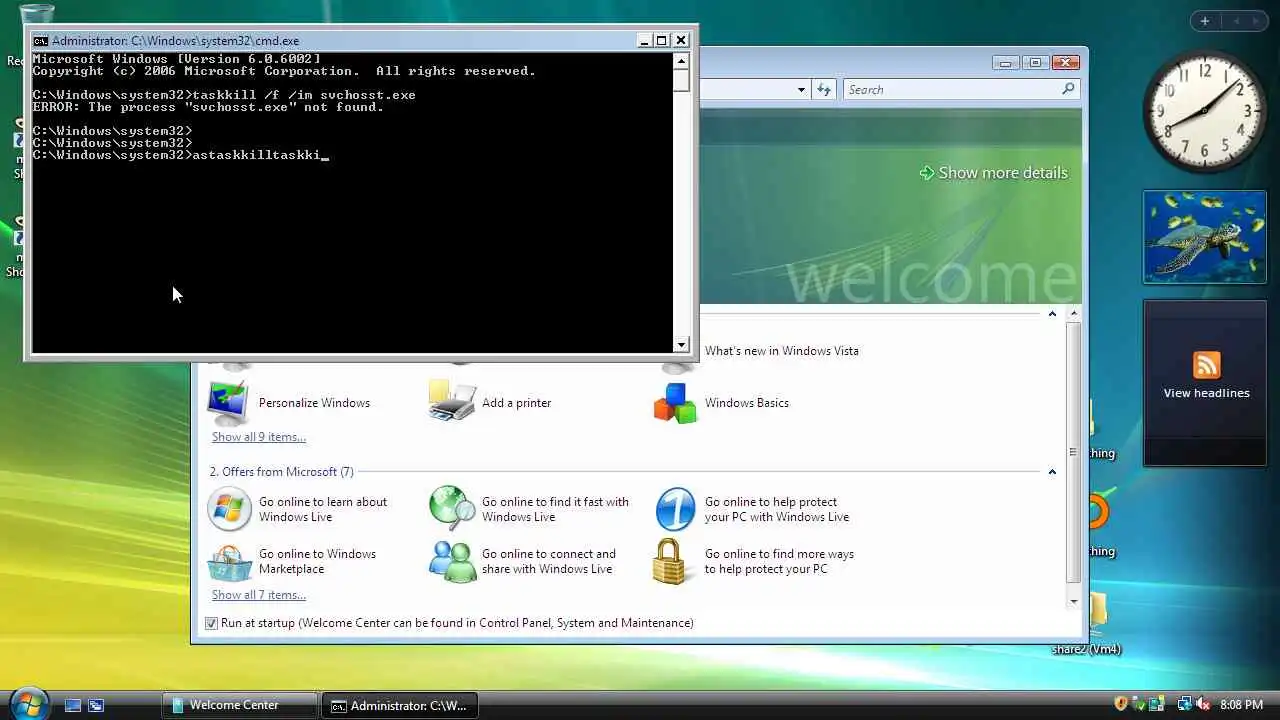
Task: Open Go online to help protect your PC
Action: coord(752,510)
